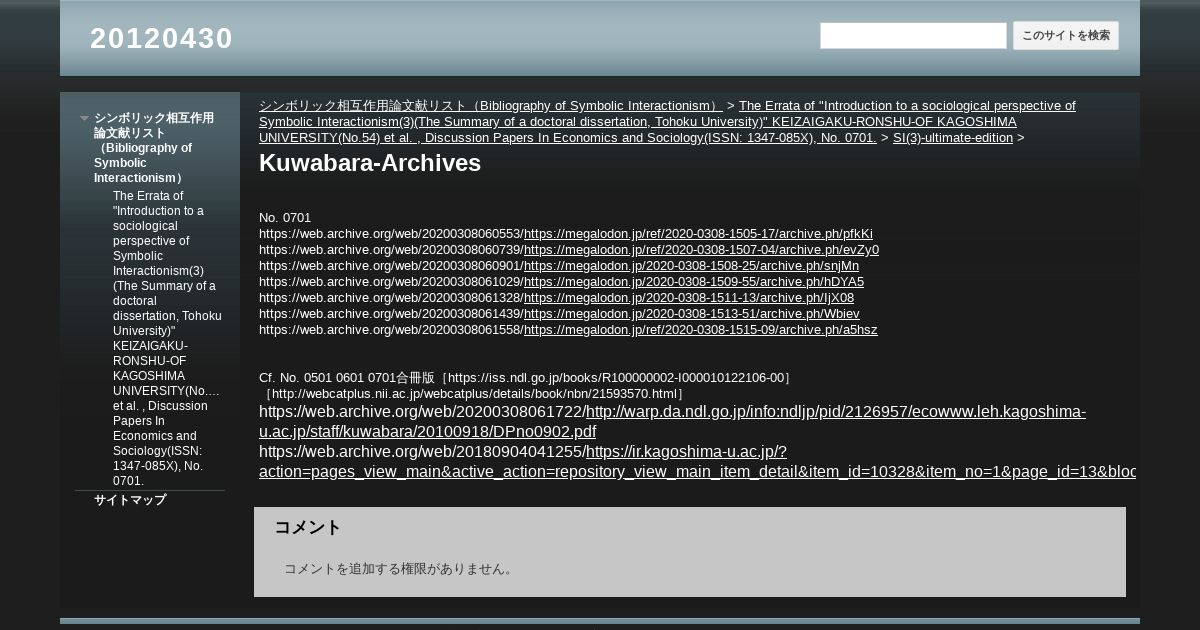Screen dimensions: 1200x630
Task: Click コメントを追加する権限がありません message
Action: [x=400, y=569]
